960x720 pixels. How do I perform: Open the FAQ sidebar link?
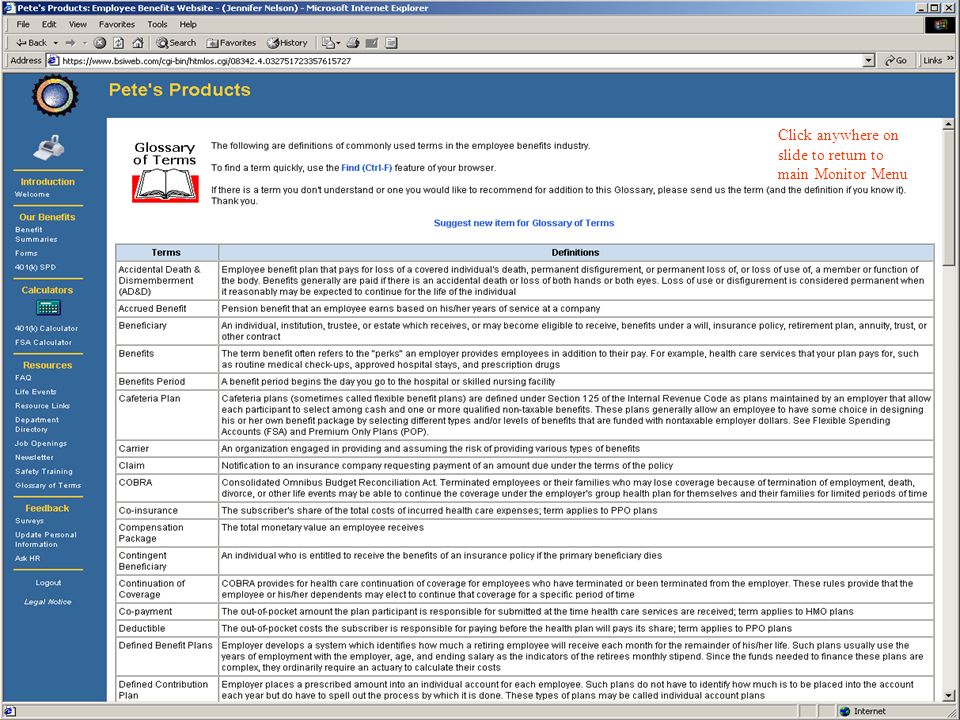23,378
